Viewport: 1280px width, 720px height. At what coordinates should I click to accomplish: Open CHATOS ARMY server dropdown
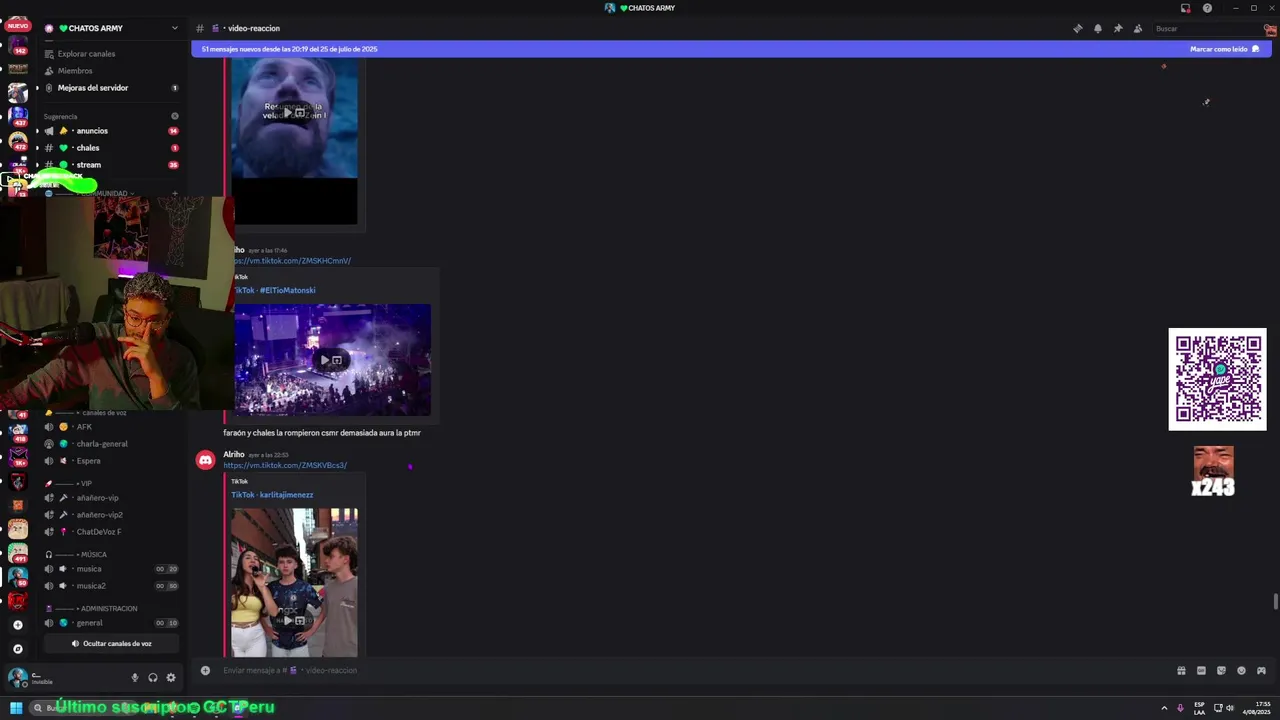click(111, 28)
